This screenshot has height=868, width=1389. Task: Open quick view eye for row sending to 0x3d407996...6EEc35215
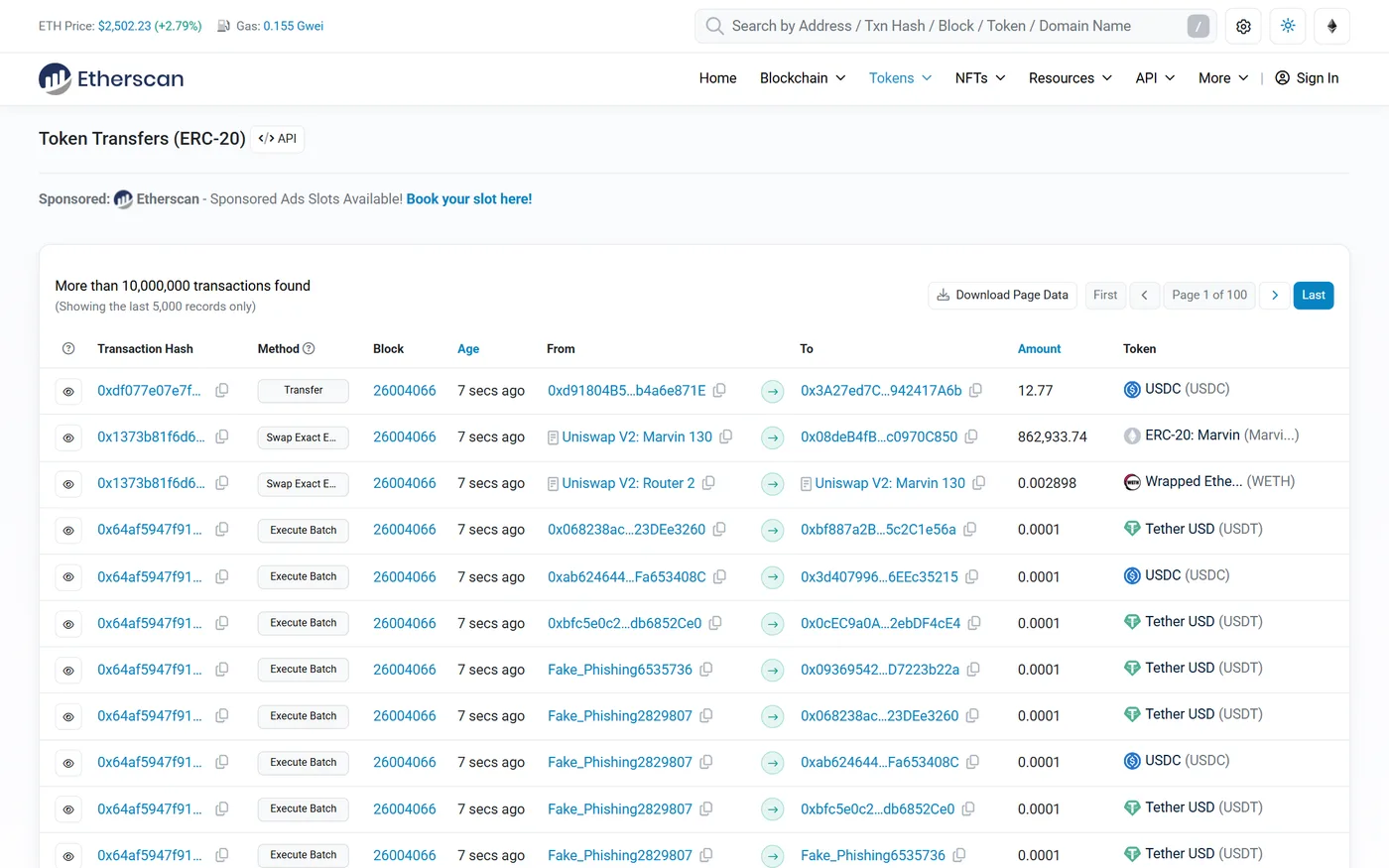pos(68,577)
